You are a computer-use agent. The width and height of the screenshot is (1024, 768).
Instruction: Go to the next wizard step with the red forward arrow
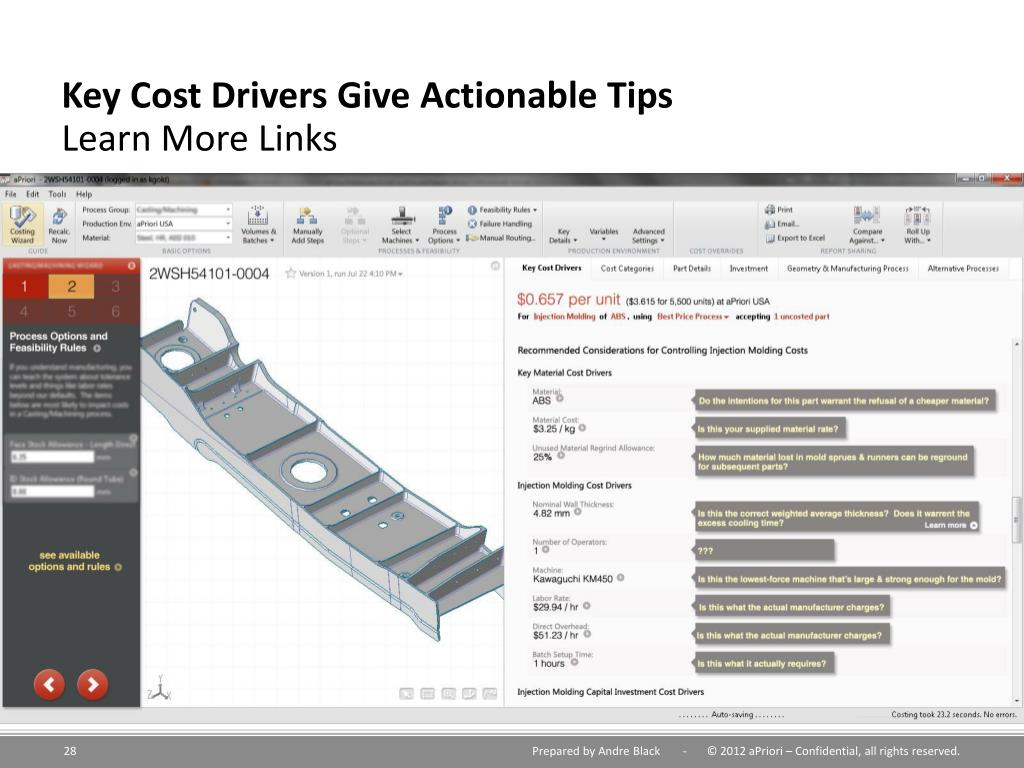93,684
